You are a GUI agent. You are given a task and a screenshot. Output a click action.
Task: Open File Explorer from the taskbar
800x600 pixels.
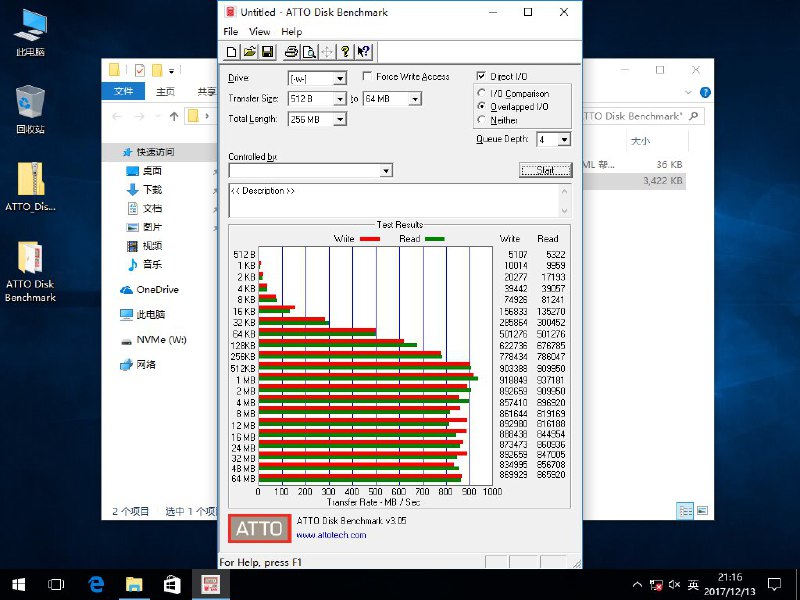(134, 584)
